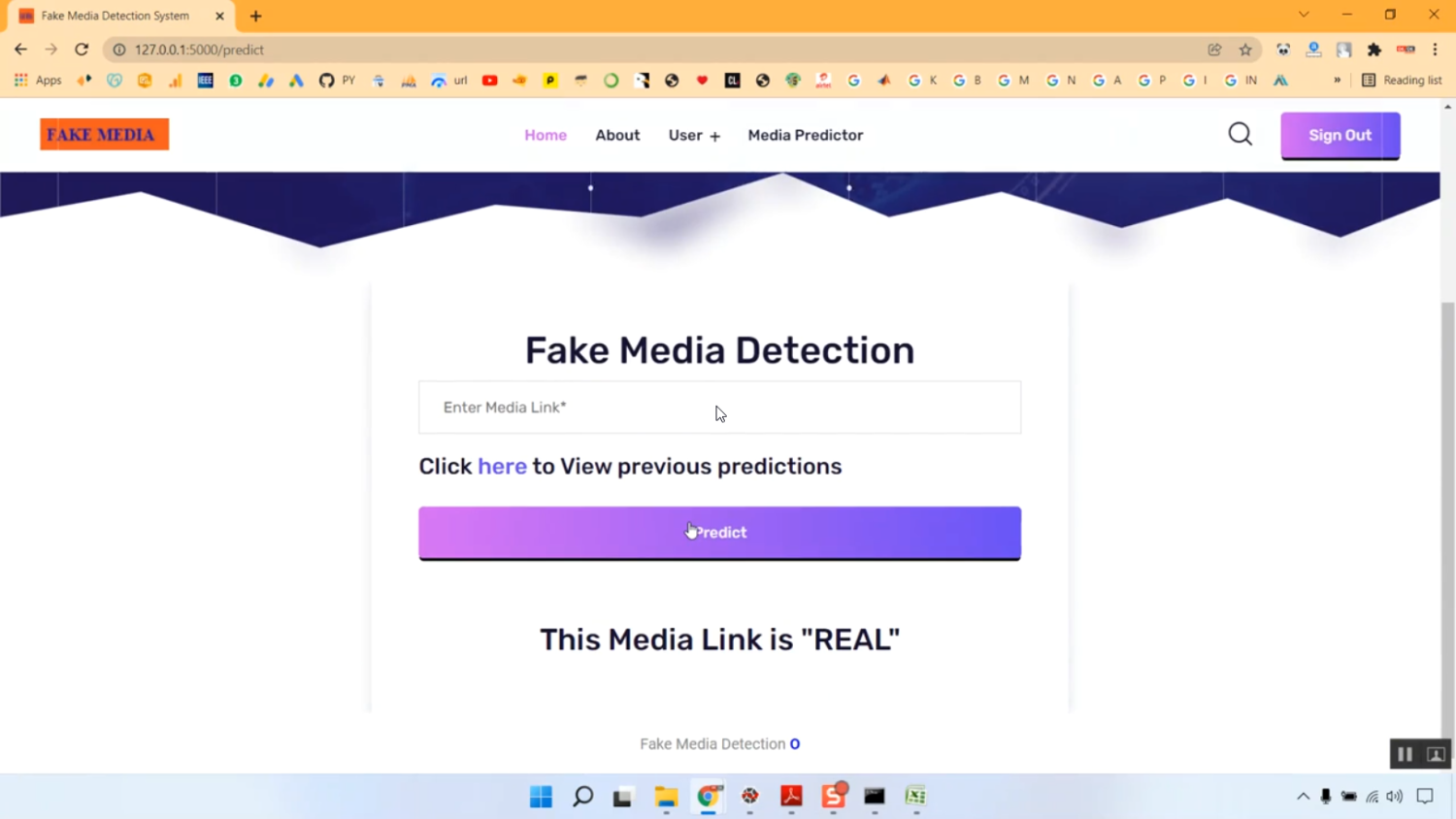Bookmark this page with the star icon

(x=1245, y=49)
